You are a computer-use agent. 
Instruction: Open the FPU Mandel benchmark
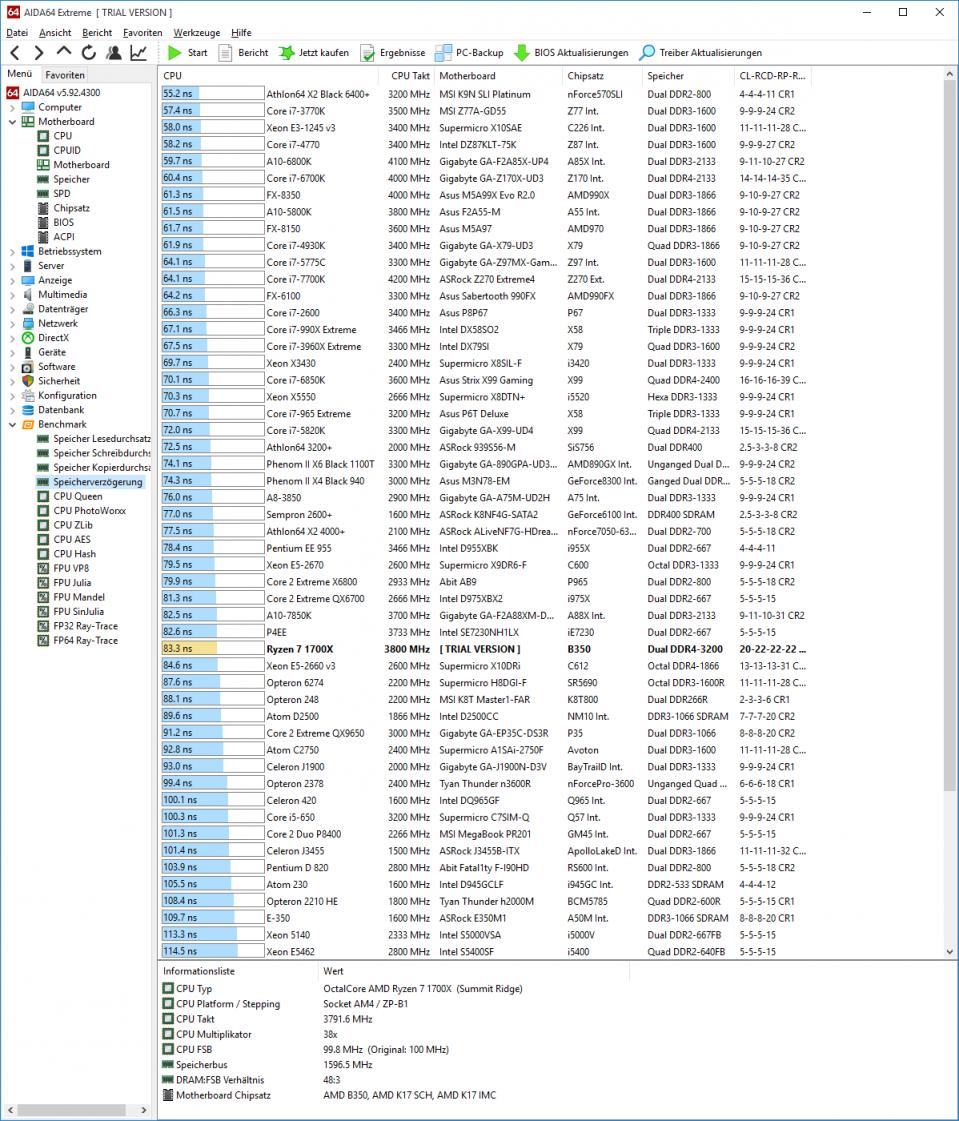pyautogui.click(x=71, y=597)
